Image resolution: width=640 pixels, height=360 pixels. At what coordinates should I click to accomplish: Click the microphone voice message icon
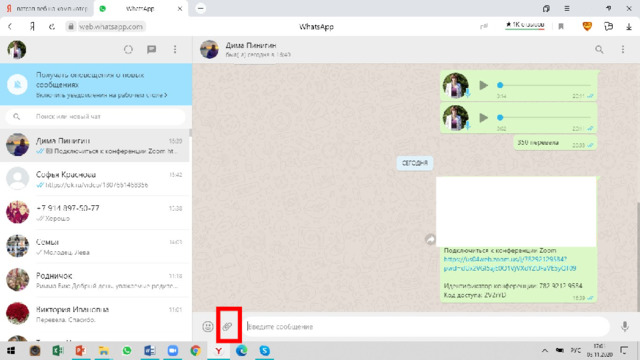(625, 327)
